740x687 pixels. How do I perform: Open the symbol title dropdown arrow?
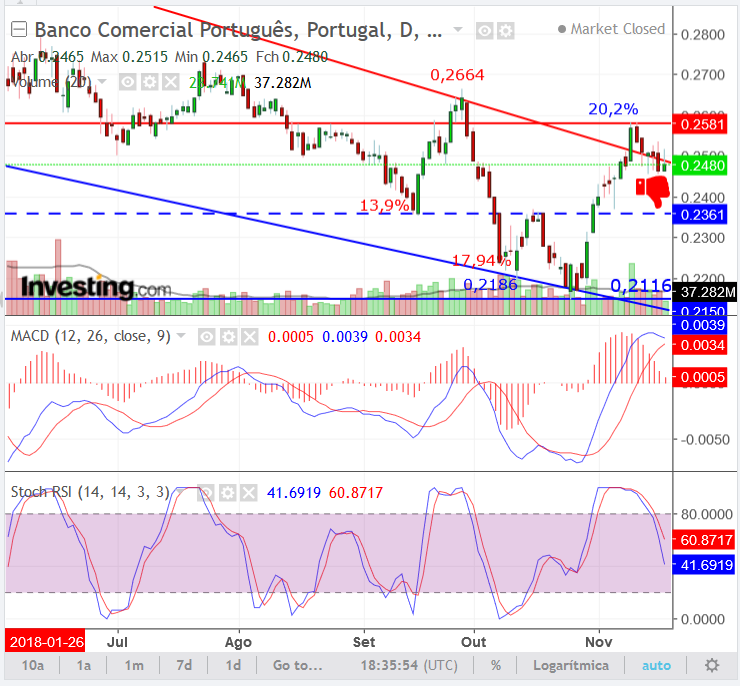pyautogui.click(x=457, y=30)
